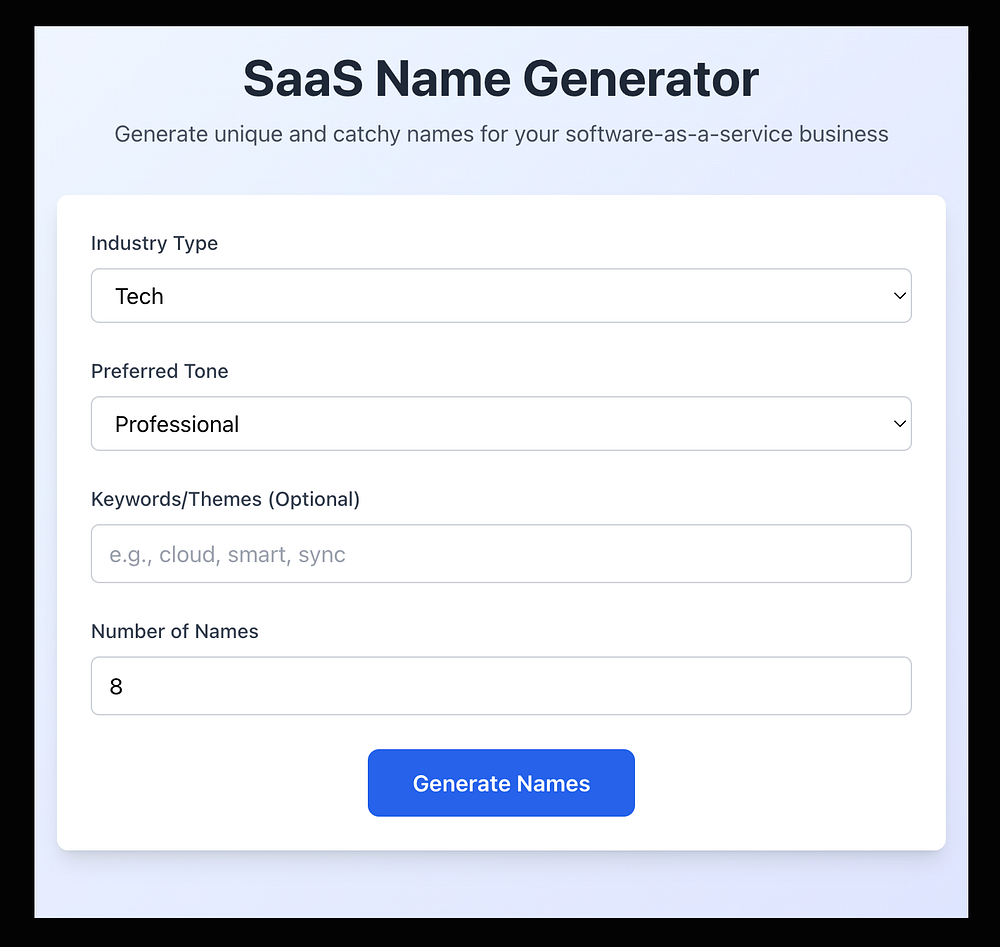Click the Keywords/Themes (Optional) label
The width and height of the screenshot is (1000, 947).
pos(225,499)
